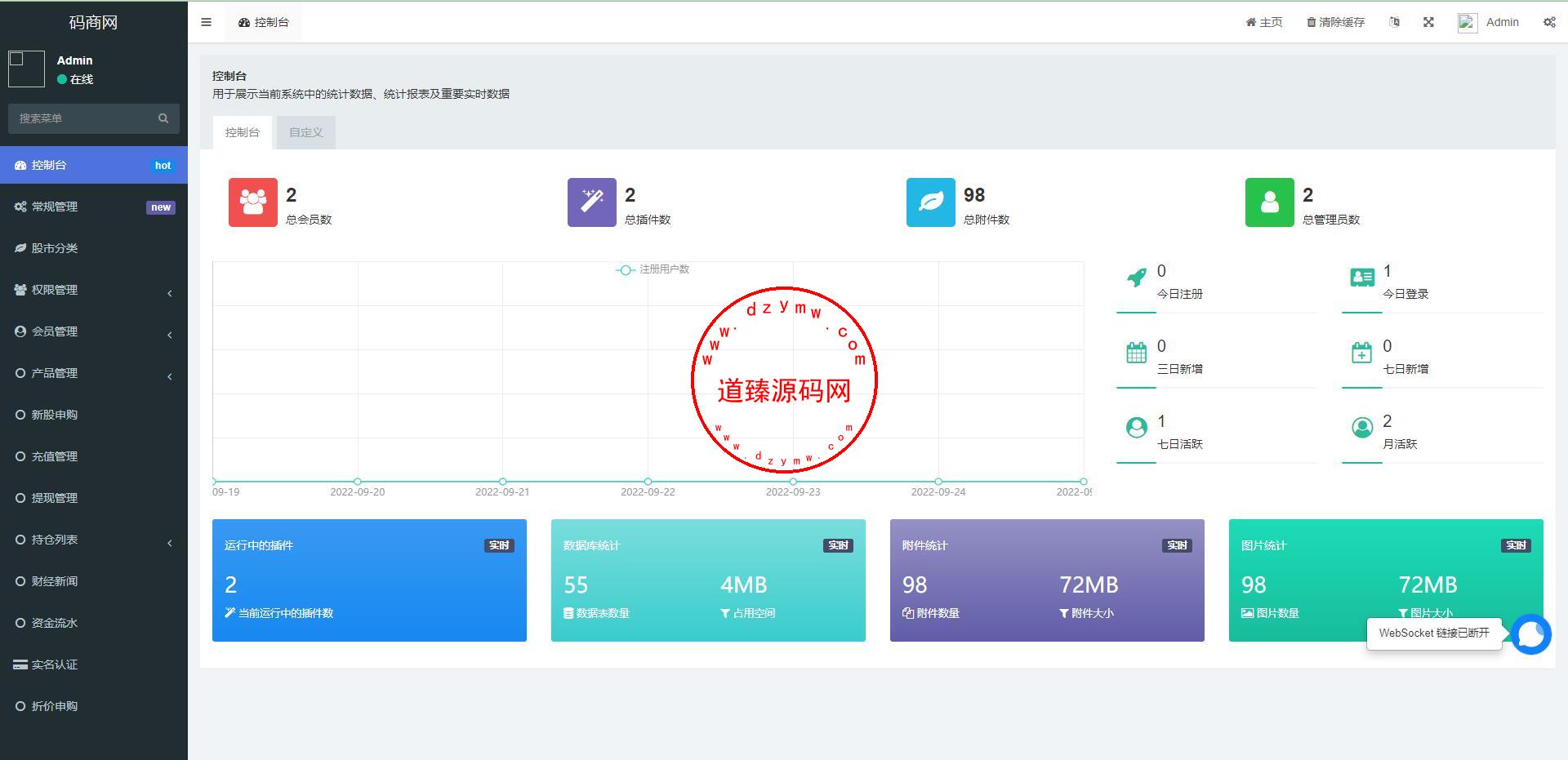Click the purple magic wand plugins icon
This screenshot has height=760, width=1568.
point(592,202)
